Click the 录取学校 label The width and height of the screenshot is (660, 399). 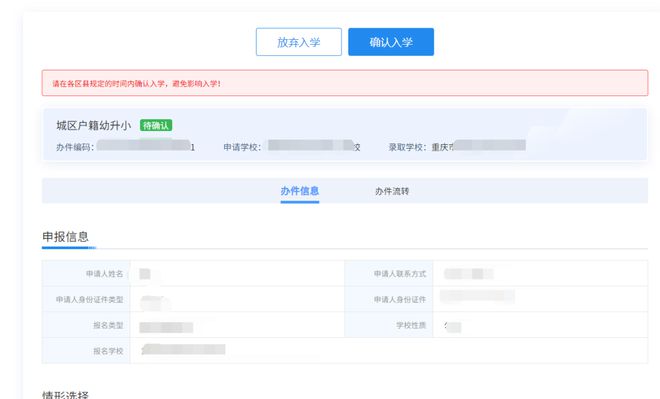pyautogui.click(x=407, y=147)
